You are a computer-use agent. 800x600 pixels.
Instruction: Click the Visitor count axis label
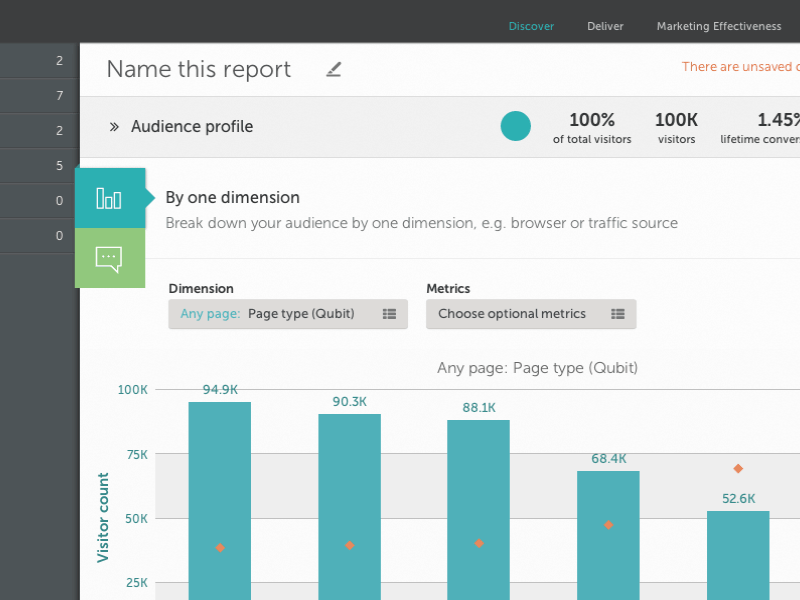tap(103, 517)
